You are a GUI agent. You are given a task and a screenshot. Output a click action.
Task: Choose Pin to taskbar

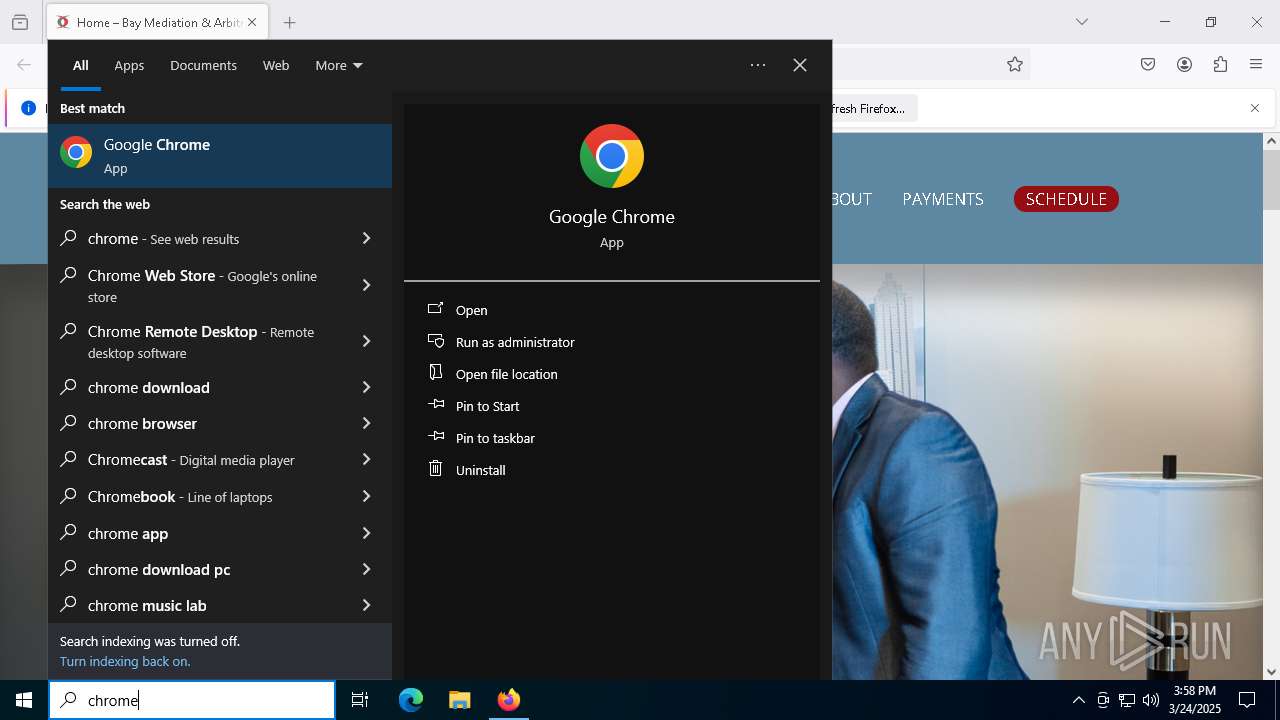[x=495, y=438]
